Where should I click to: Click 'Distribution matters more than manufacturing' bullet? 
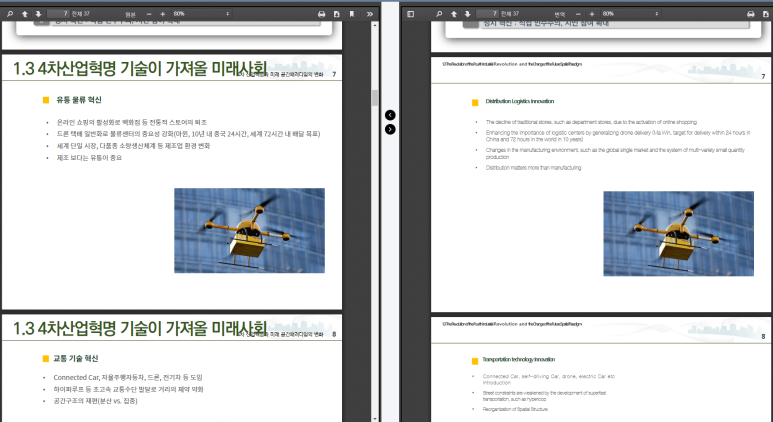(x=533, y=168)
